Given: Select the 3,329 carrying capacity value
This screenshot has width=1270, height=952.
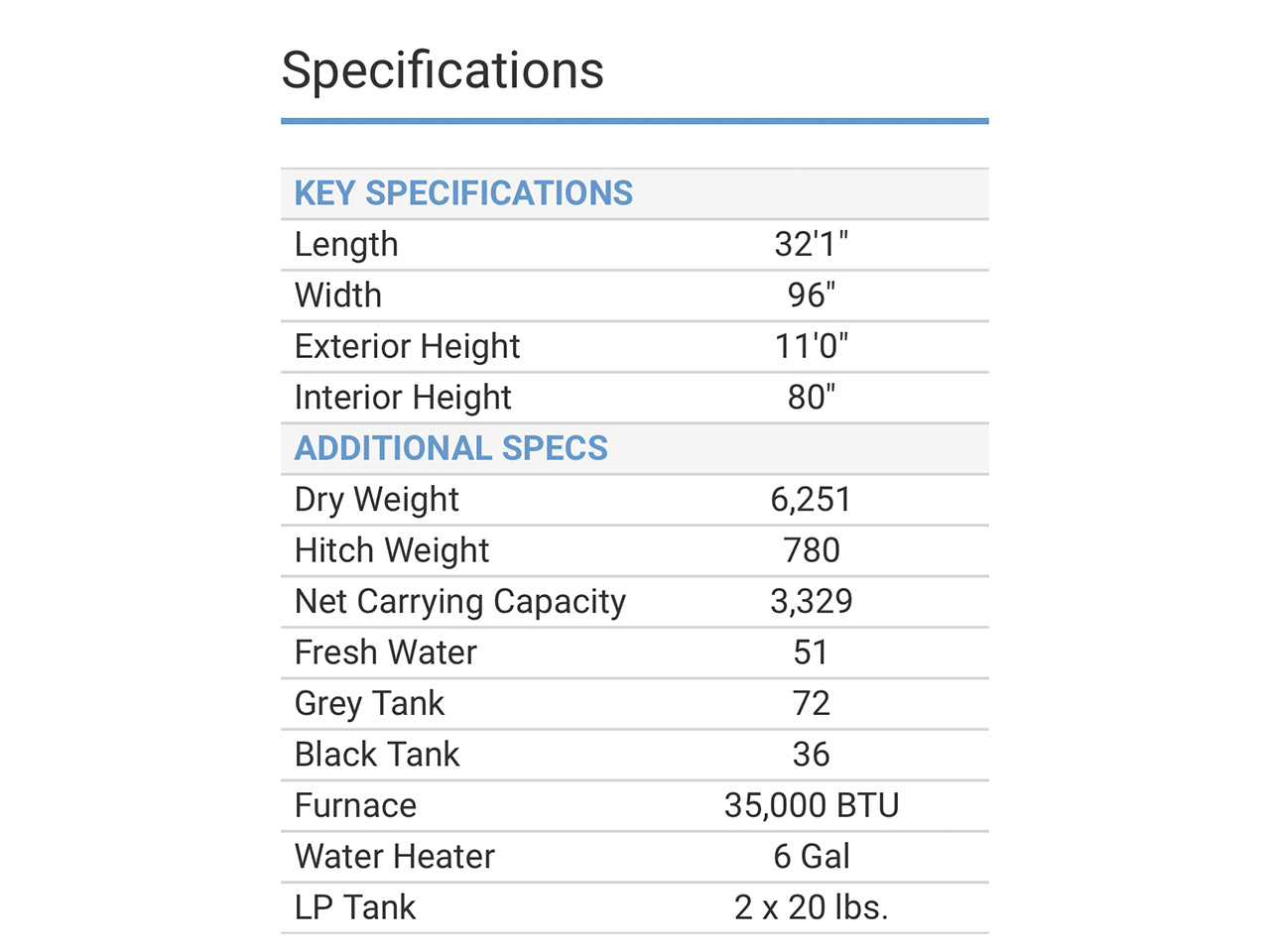Looking at the screenshot, I should pos(811,602).
